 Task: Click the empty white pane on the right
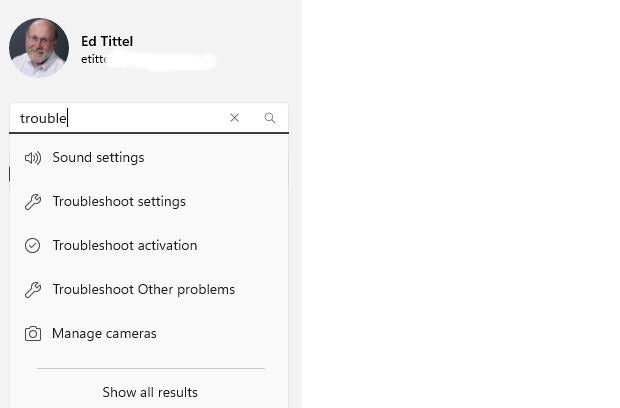[x=460, y=200]
